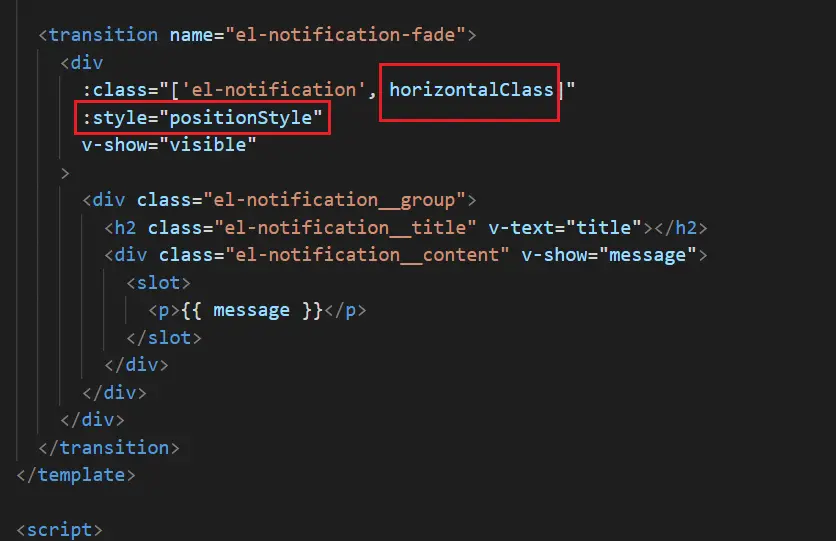Click the v-show visible attribute
Screen dimensions: 836x541
click(x=169, y=145)
